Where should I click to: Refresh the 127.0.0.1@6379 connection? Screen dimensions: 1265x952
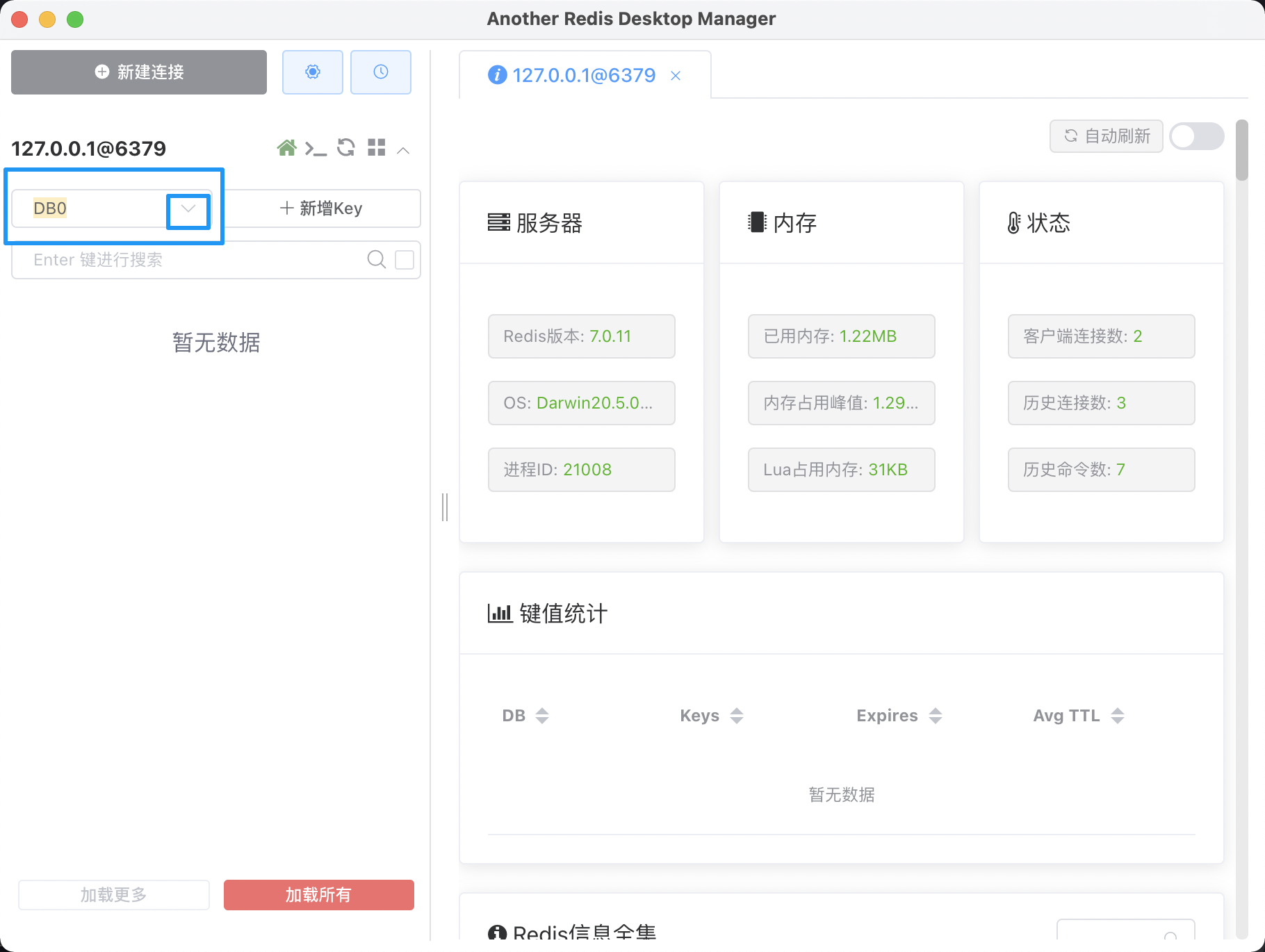[346, 147]
